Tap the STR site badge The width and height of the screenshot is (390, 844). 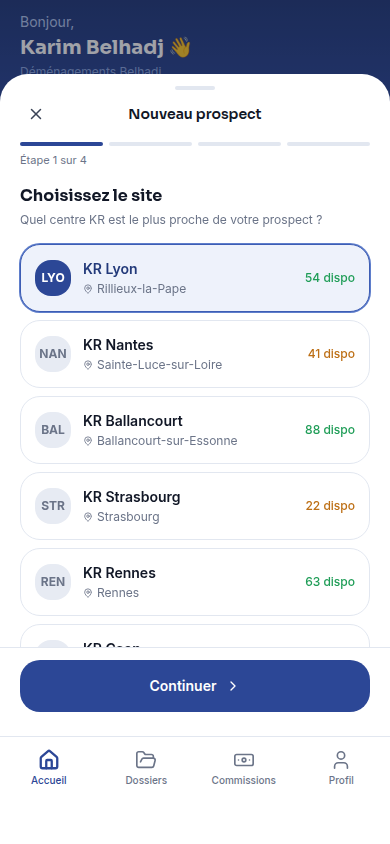point(53,505)
